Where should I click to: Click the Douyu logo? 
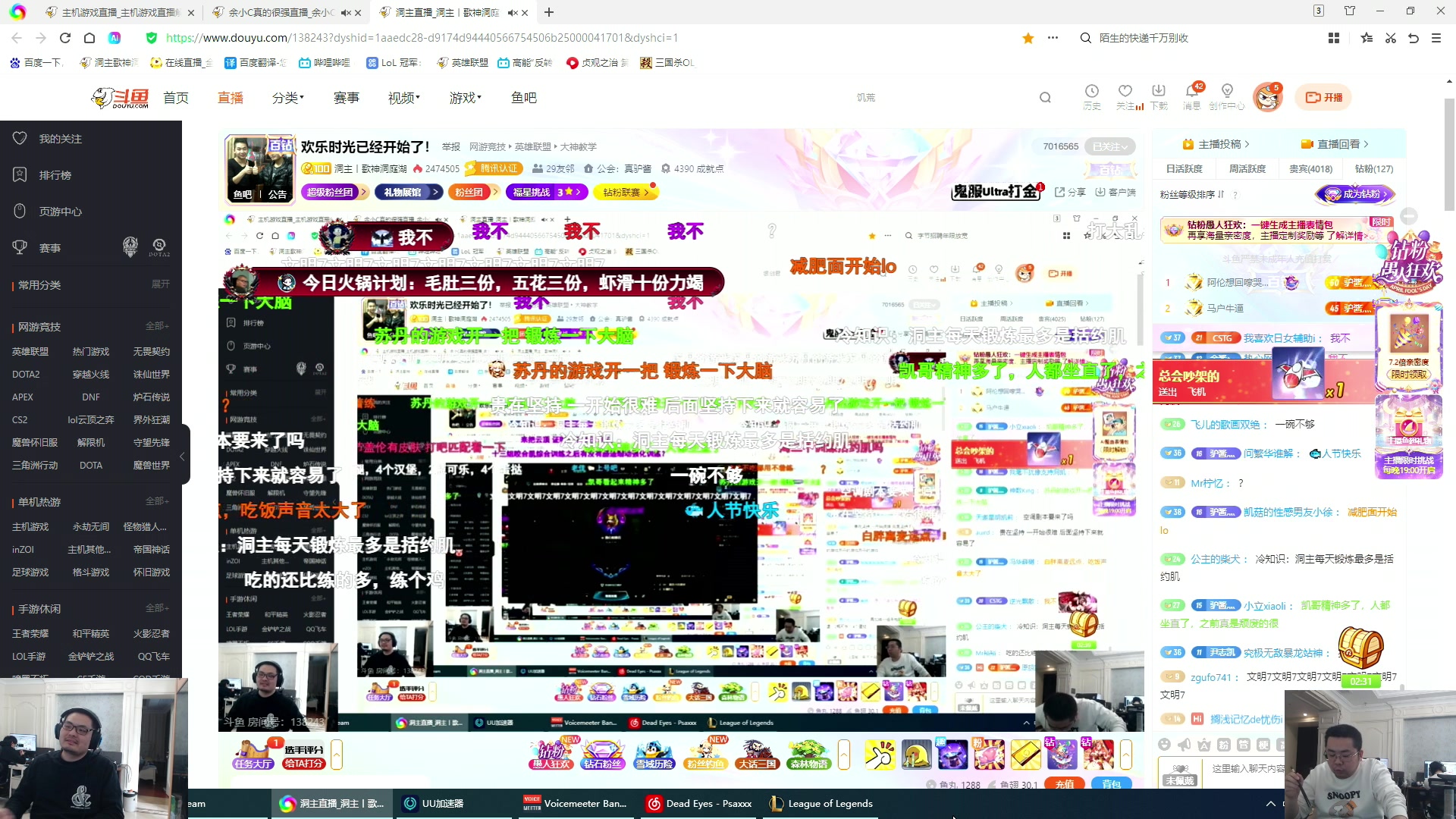tap(120, 98)
